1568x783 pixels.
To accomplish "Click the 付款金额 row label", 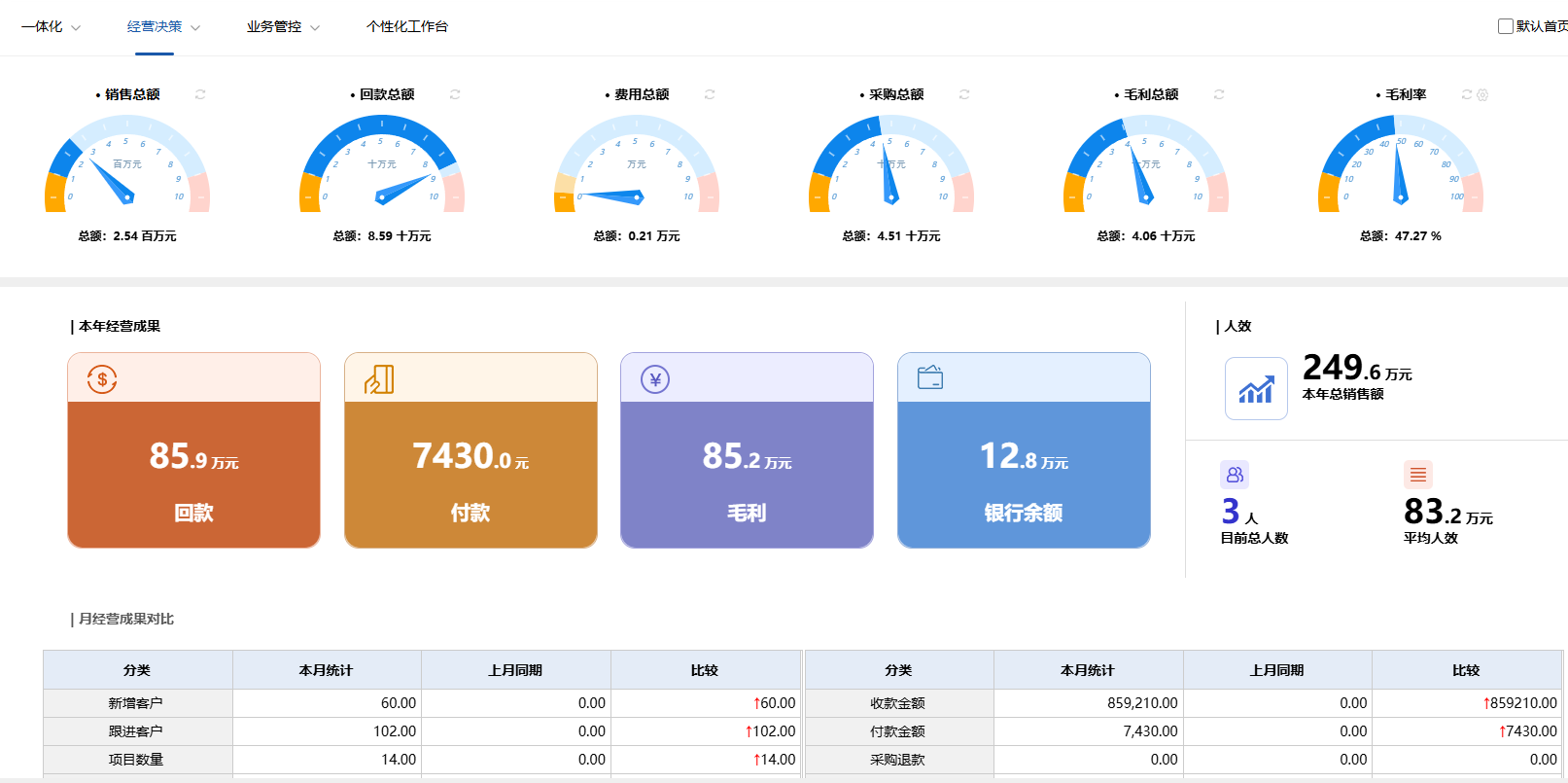I will [x=897, y=731].
